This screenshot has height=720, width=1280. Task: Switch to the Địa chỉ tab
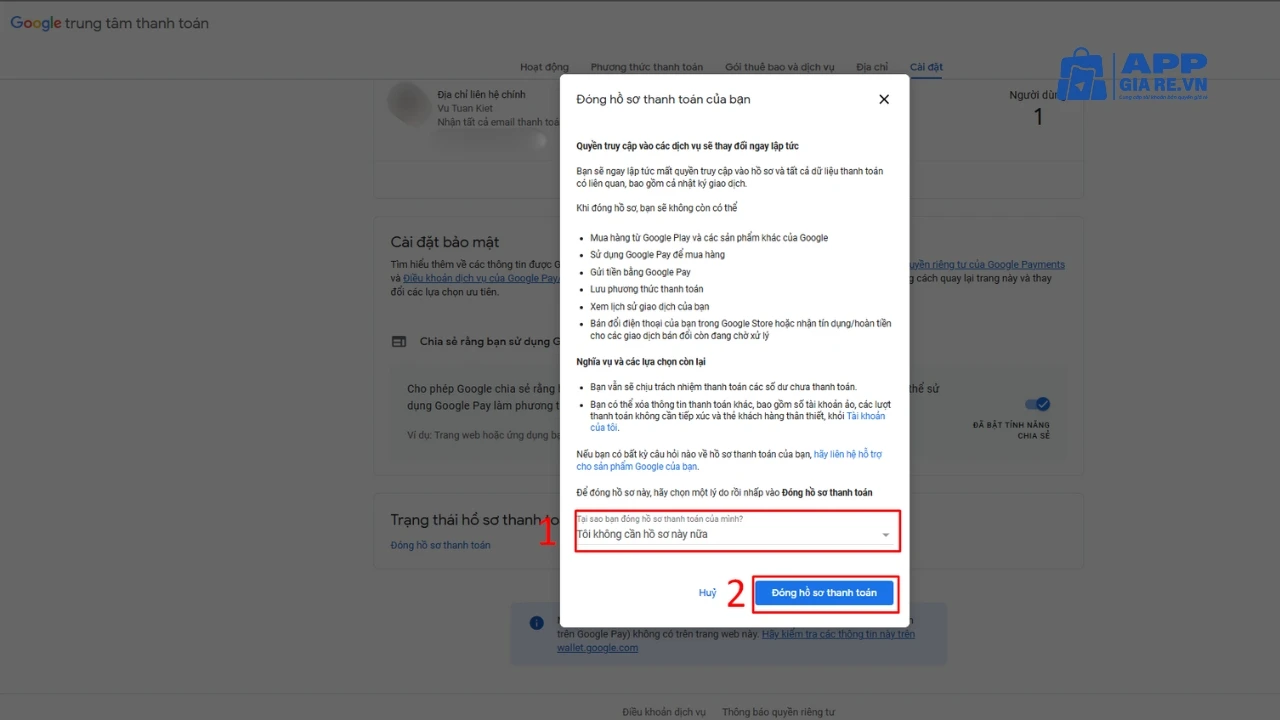871,67
